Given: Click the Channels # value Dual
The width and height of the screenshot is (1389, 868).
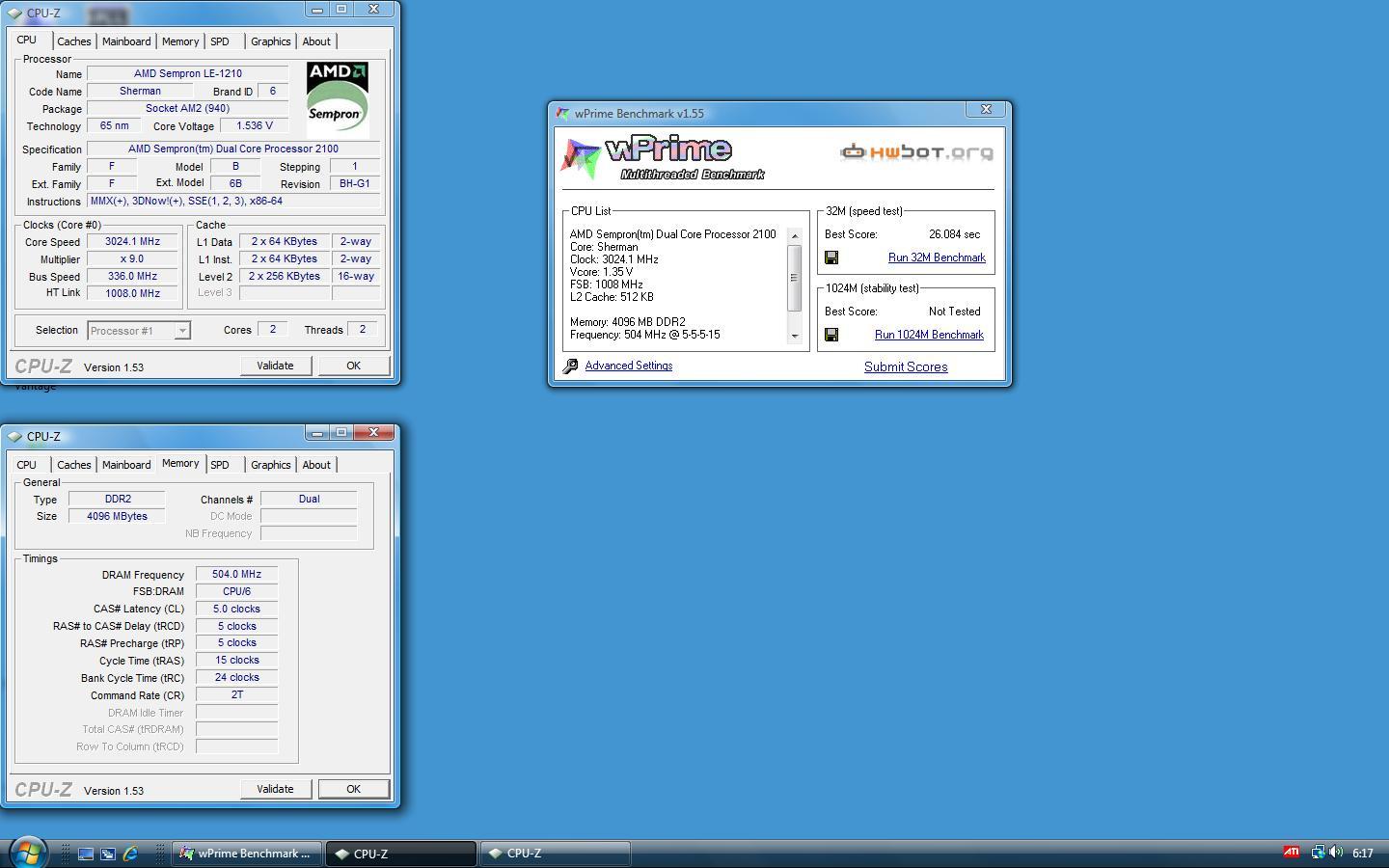Looking at the screenshot, I should point(309,499).
